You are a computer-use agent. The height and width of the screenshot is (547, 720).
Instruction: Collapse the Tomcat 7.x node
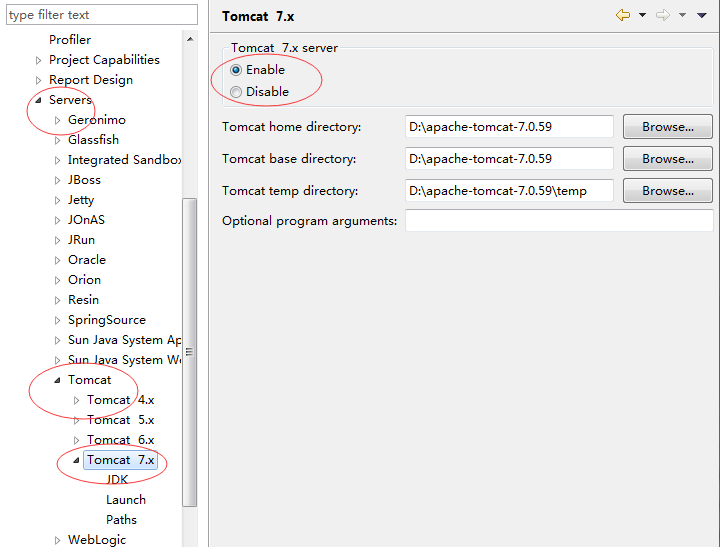coord(77,460)
